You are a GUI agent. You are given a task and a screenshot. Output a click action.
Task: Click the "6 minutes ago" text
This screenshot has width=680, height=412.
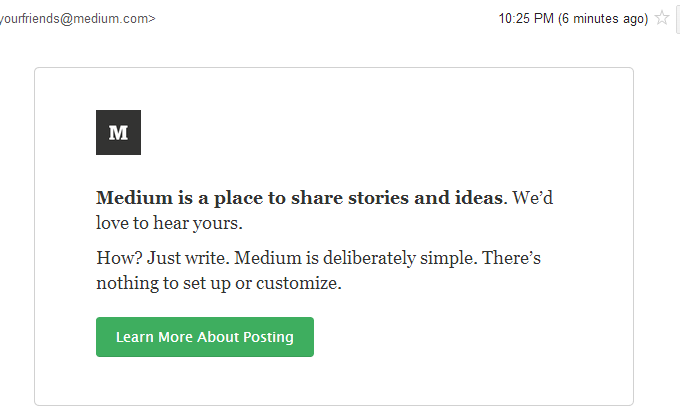click(x=603, y=18)
